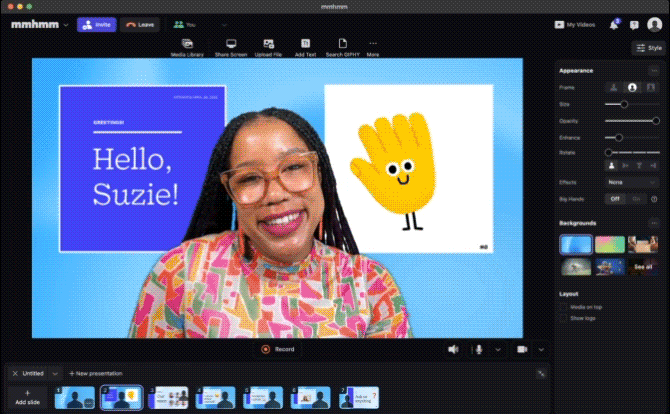
Task: Set Big Hands to On
Action: pos(636,199)
